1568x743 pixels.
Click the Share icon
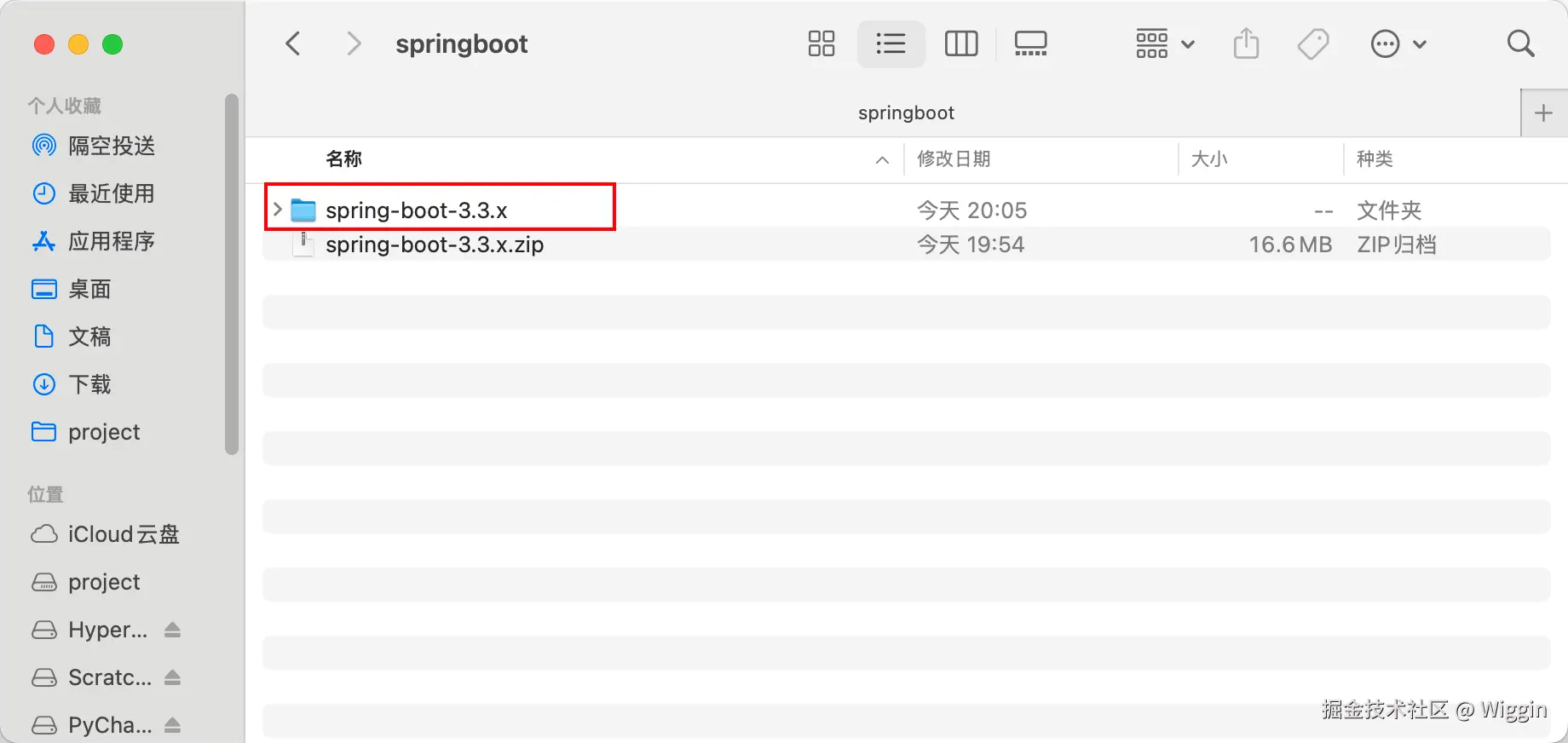(1246, 43)
